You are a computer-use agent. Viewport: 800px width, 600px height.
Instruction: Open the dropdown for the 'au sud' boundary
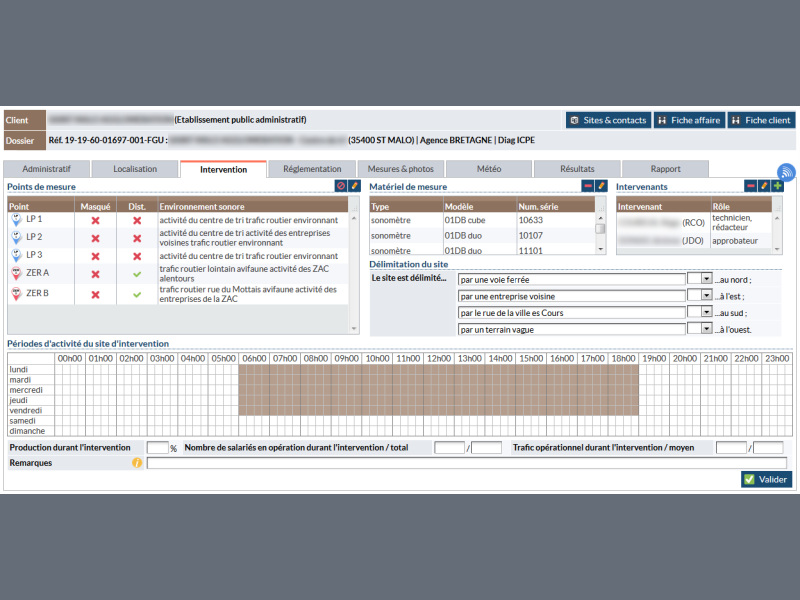706,312
